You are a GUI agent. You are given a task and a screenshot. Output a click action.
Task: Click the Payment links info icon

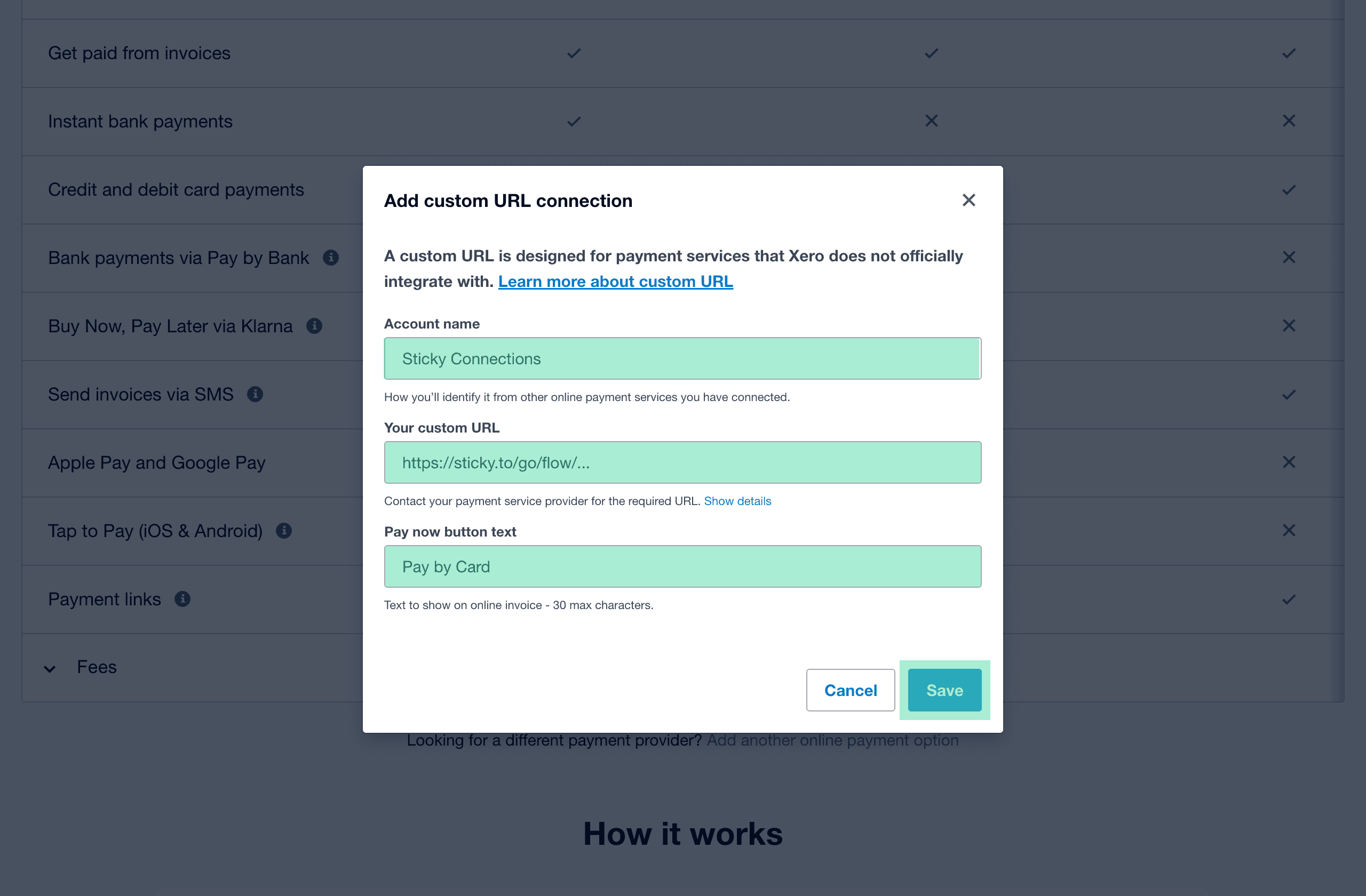[182, 599]
